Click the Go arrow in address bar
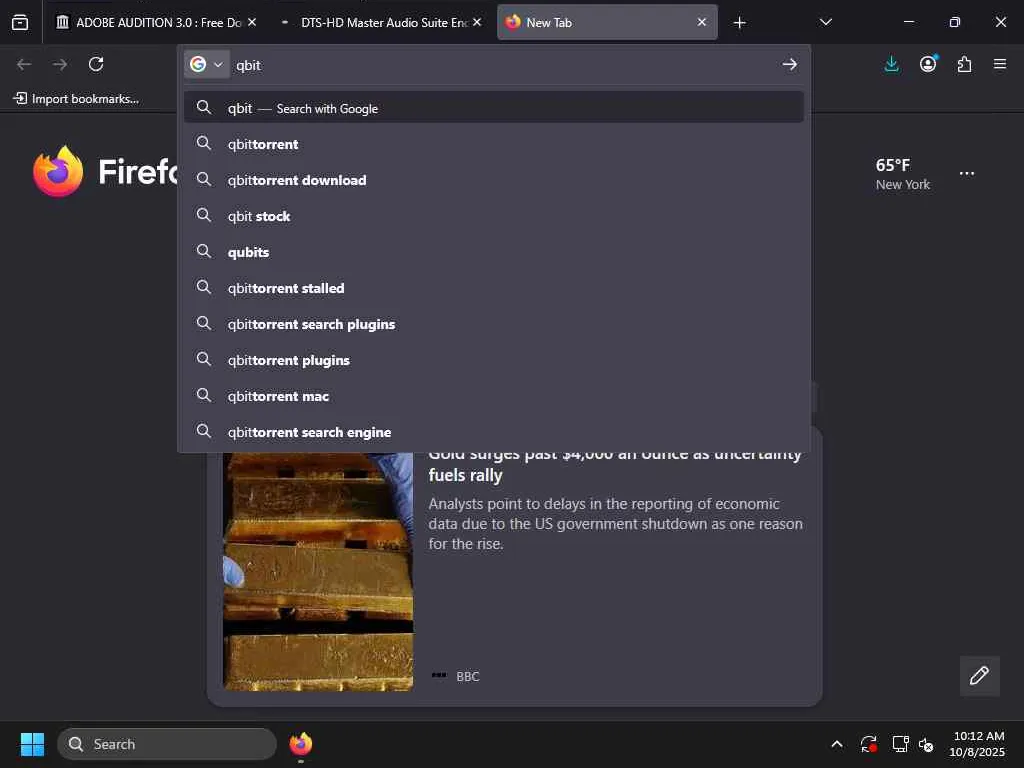 790,64
